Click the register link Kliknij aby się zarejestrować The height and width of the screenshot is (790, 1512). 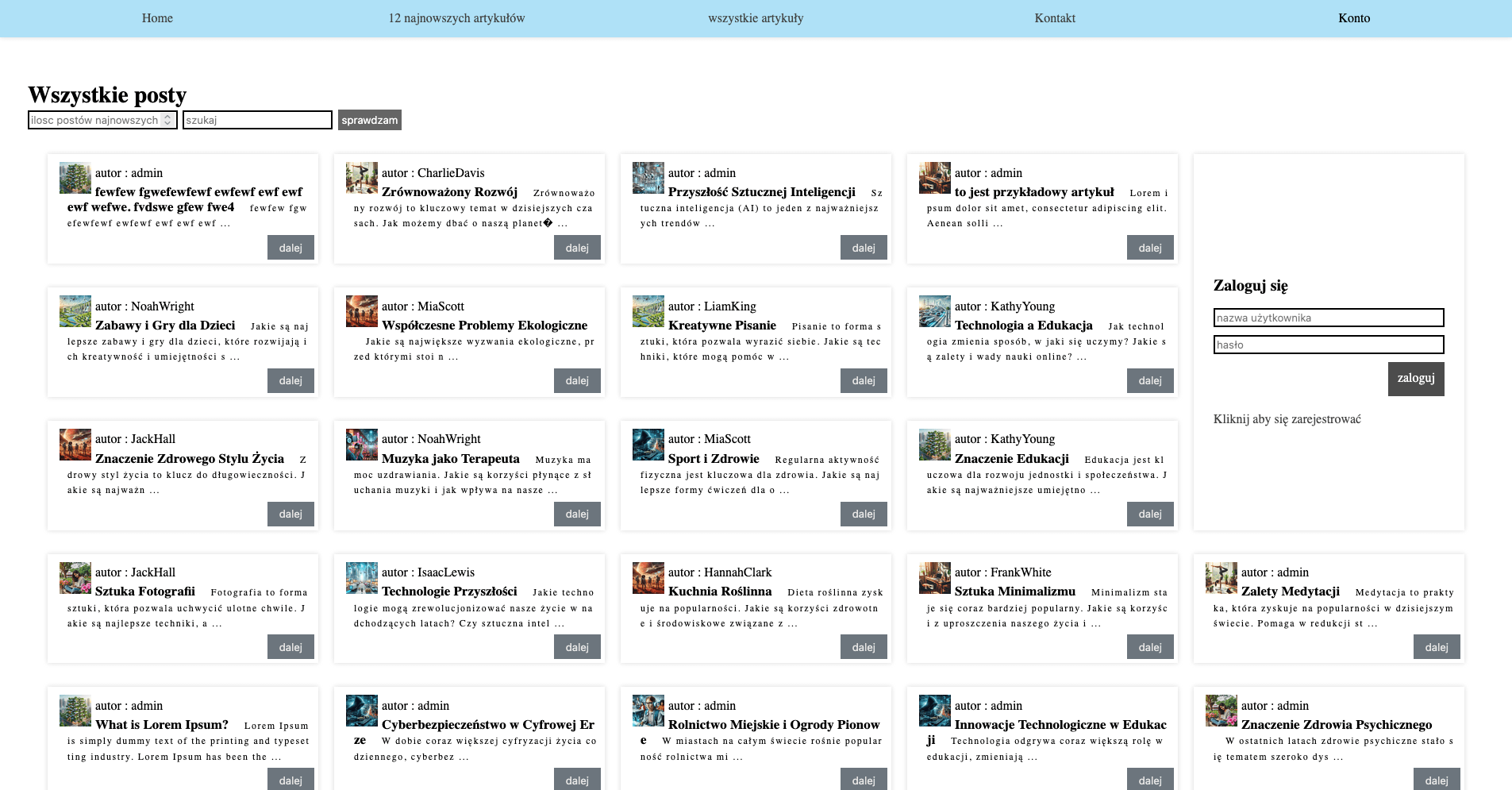pos(1287,419)
